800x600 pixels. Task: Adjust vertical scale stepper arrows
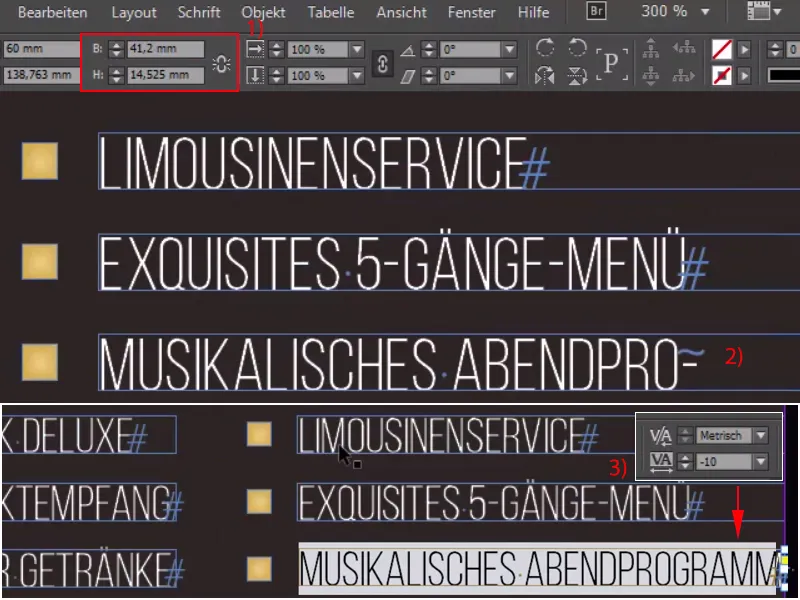[x=277, y=76]
